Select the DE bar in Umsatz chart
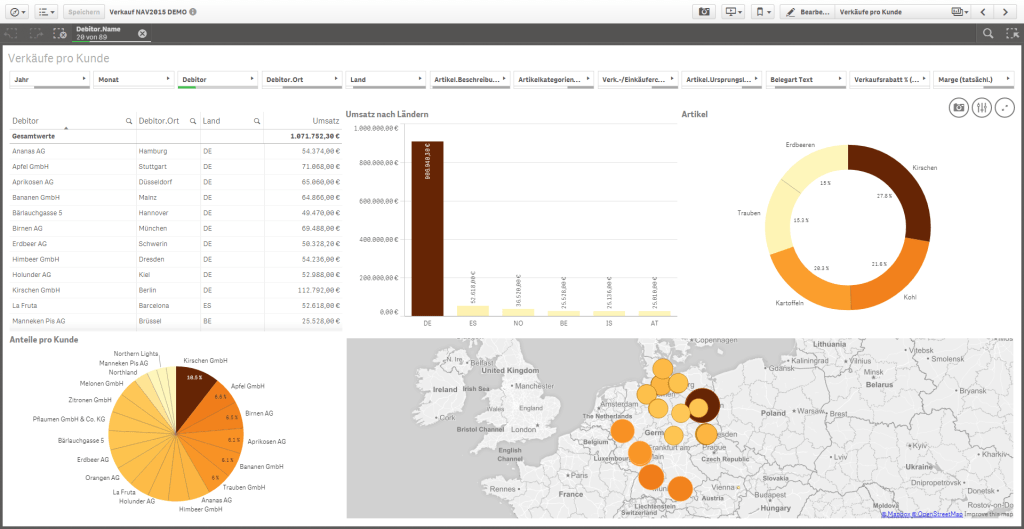Image resolution: width=1024 pixels, height=529 pixels. point(427,228)
